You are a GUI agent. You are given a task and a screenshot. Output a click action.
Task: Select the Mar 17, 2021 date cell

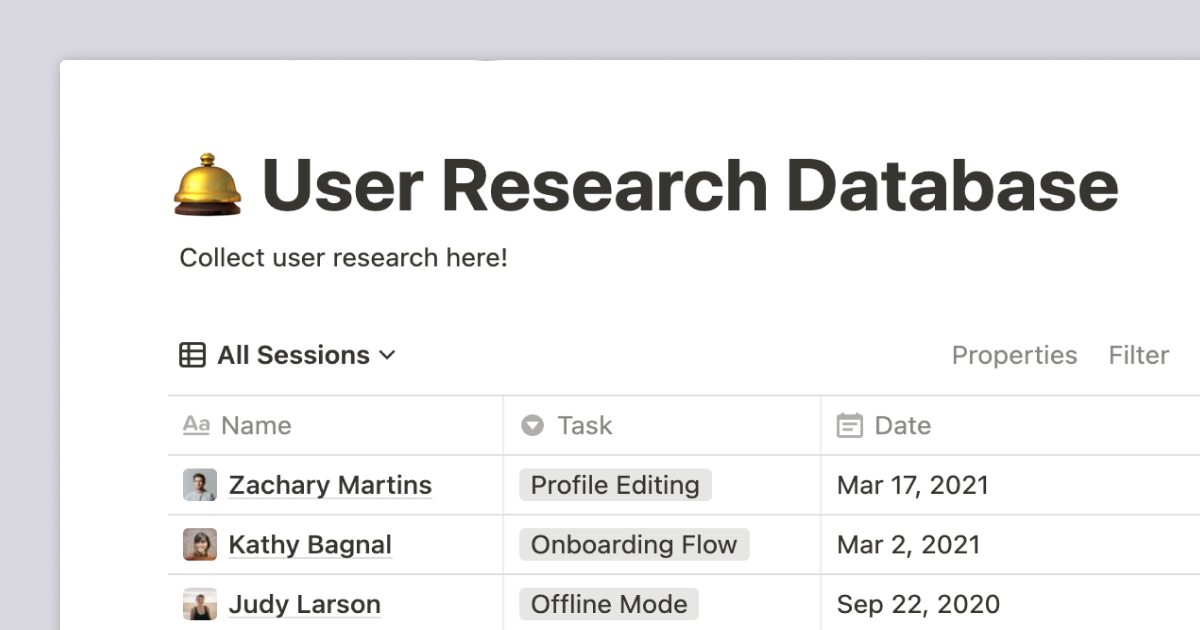tap(1010, 485)
